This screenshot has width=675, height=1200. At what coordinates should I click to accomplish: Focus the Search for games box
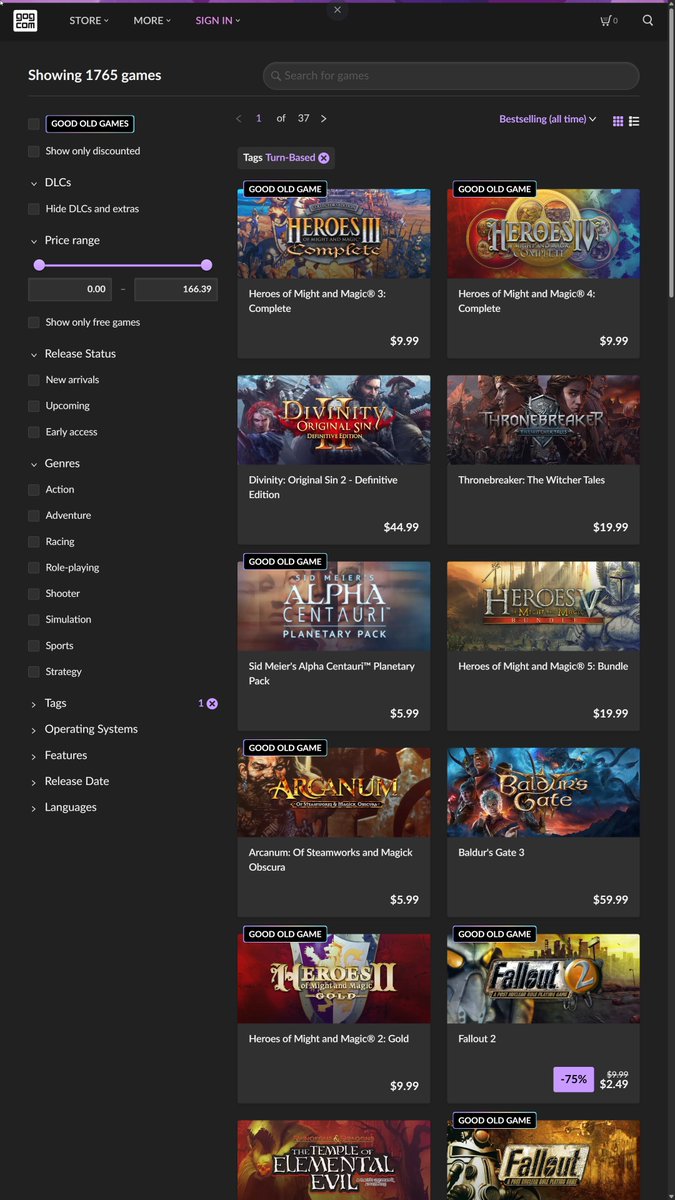[451, 76]
